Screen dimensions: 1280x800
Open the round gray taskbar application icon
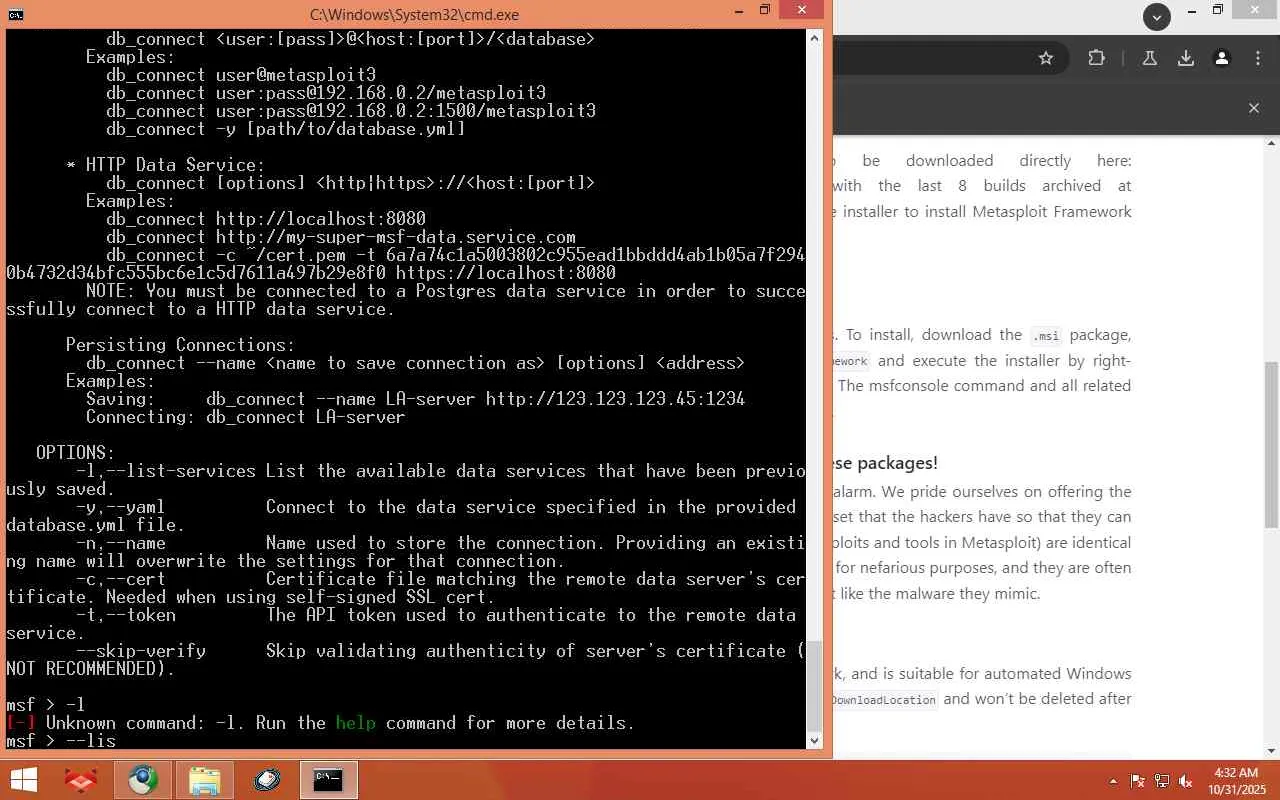266,780
